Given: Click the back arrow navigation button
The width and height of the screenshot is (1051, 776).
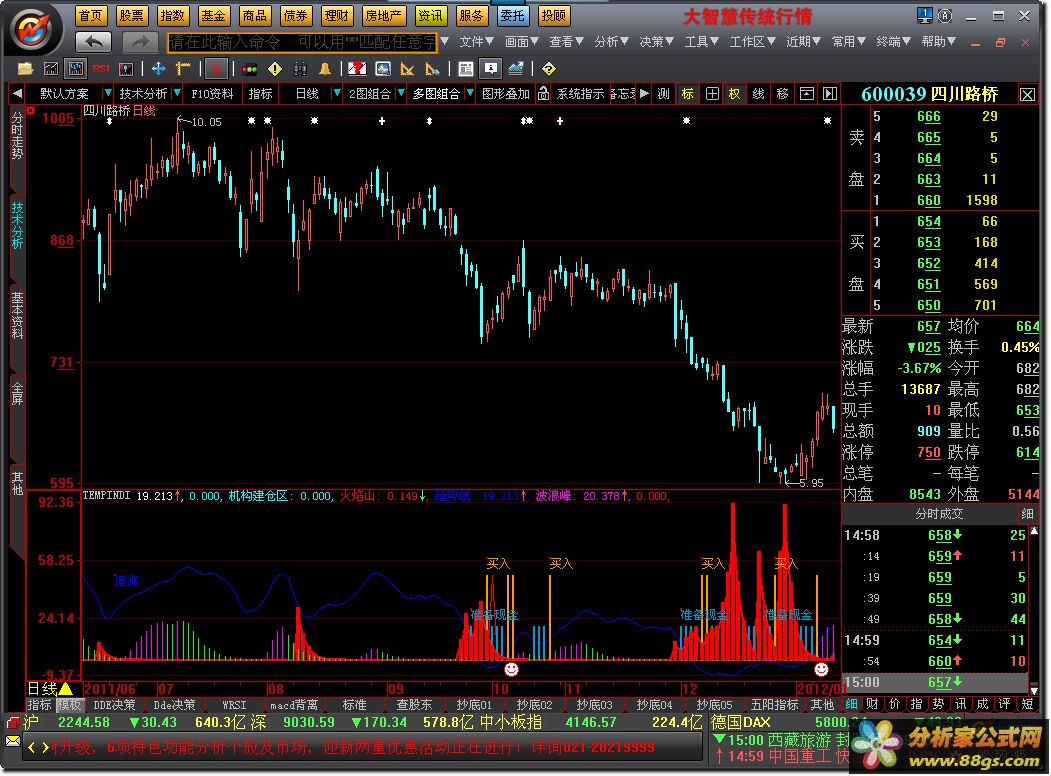Looking at the screenshot, I should (94, 42).
